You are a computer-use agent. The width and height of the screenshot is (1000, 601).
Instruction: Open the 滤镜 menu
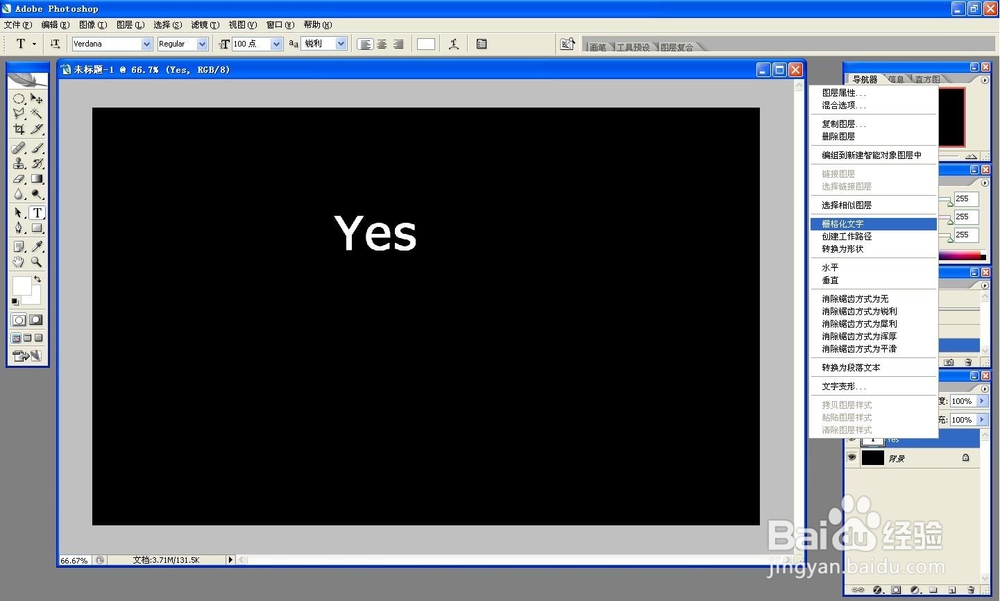pyautogui.click(x=205, y=25)
